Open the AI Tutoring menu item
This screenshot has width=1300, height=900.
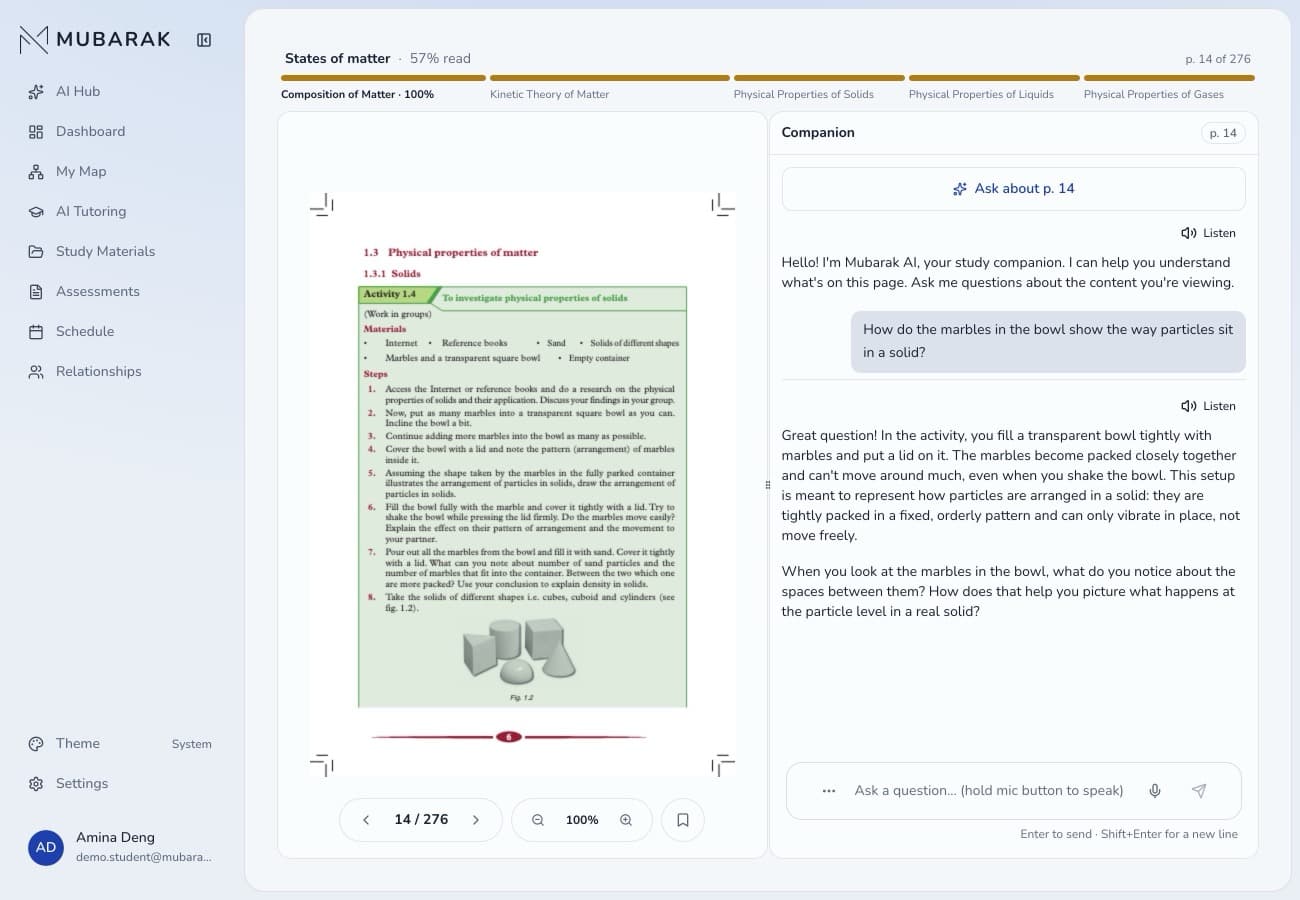[120, 211]
